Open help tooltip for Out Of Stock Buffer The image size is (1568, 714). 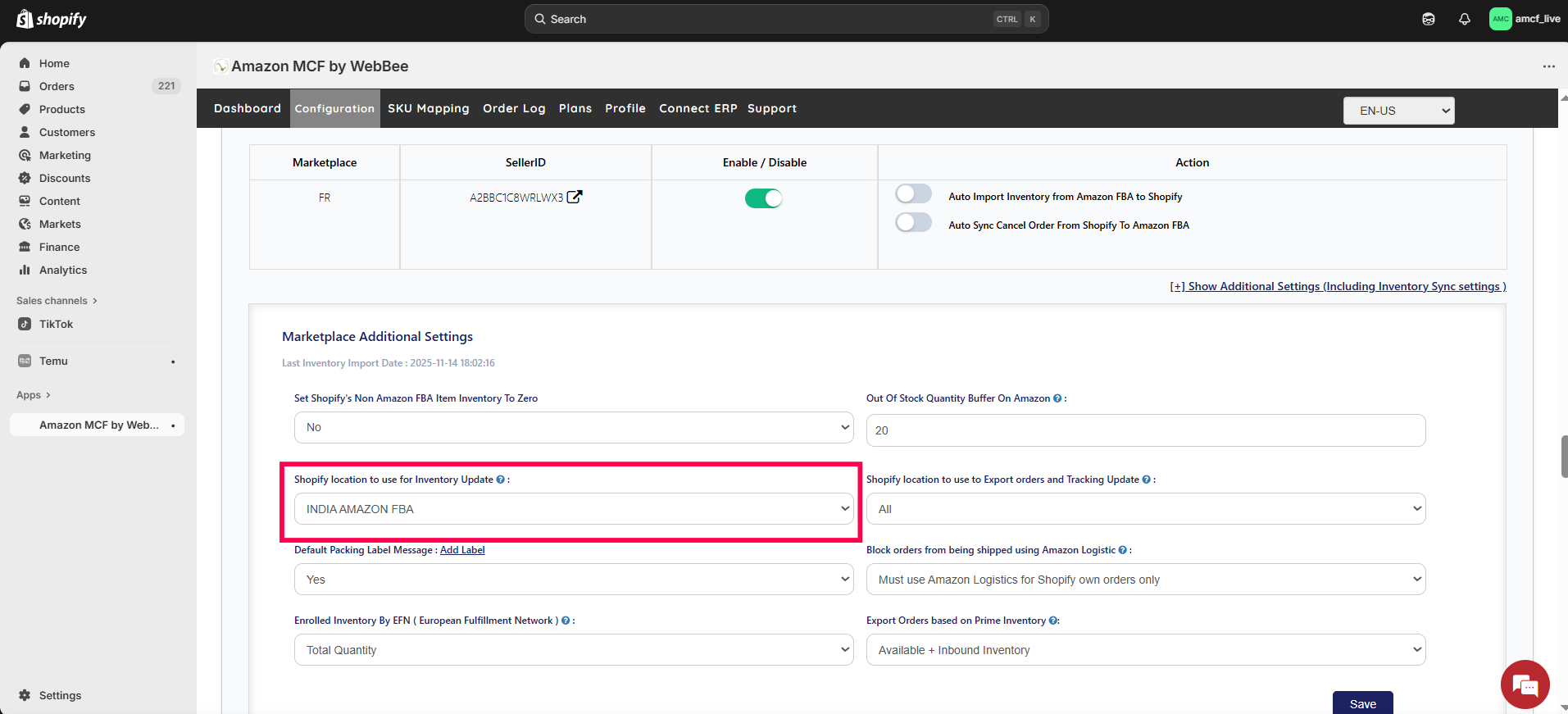(x=1057, y=398)
